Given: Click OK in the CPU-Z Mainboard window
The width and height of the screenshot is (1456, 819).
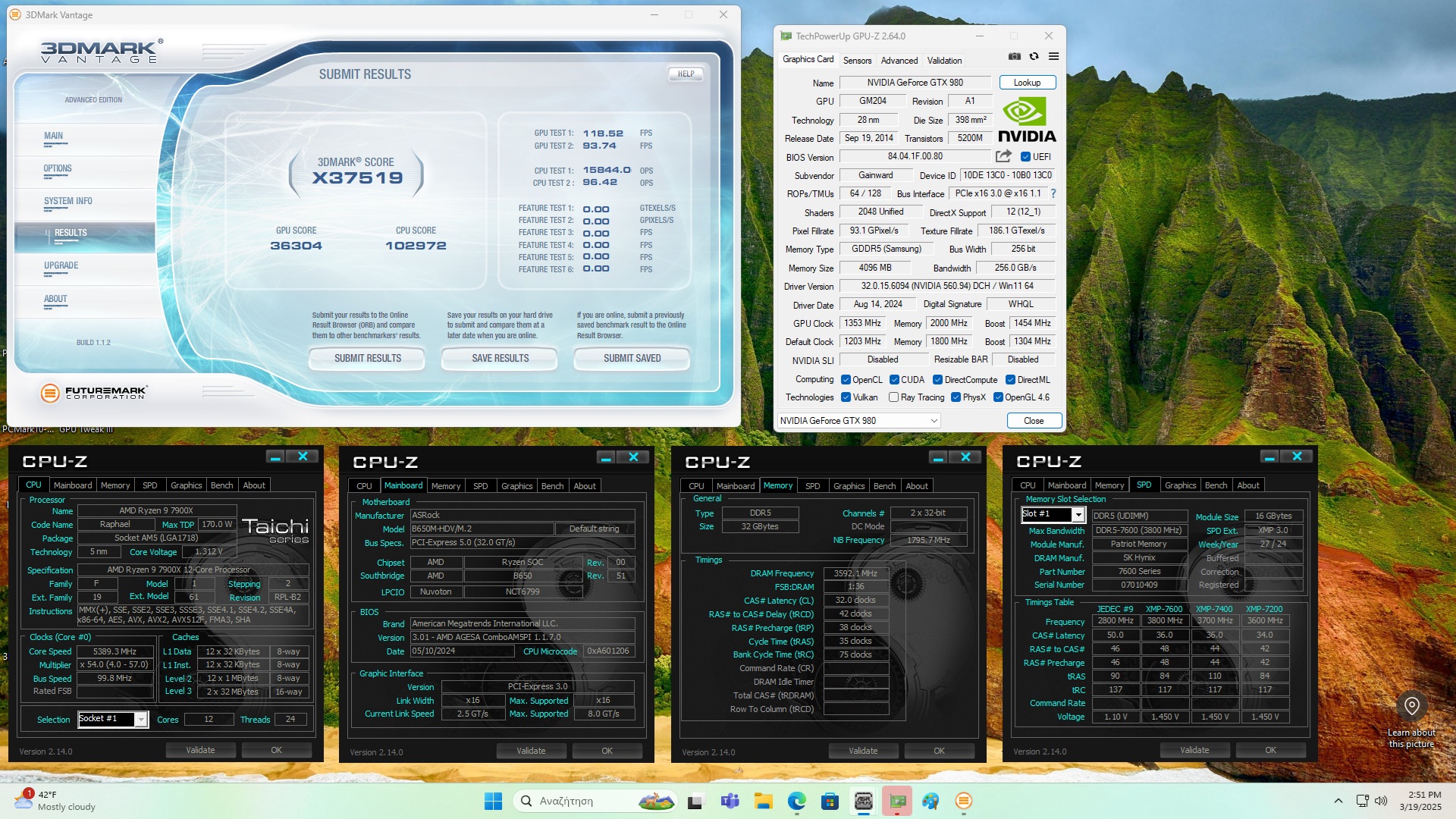Looking at the screenshot, I should 607,751.
